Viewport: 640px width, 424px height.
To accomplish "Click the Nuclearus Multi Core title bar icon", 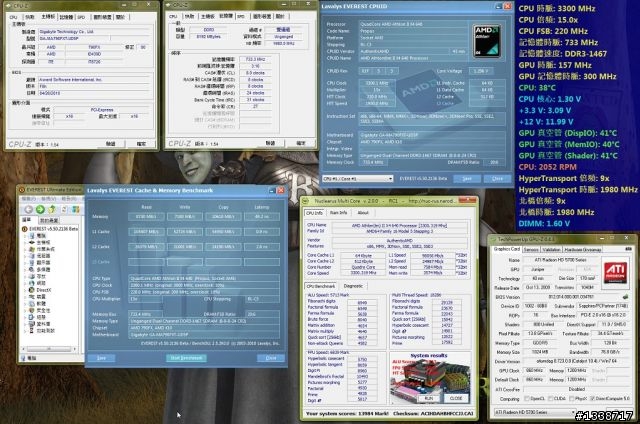I will (307, 201).
